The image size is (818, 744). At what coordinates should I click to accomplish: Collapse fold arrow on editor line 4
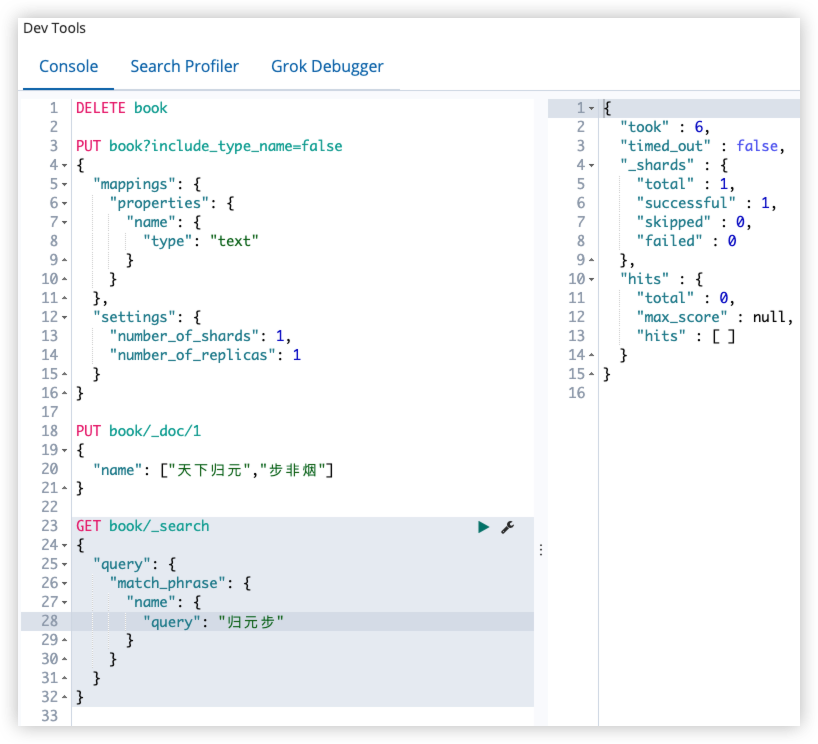tap(65, 165)
